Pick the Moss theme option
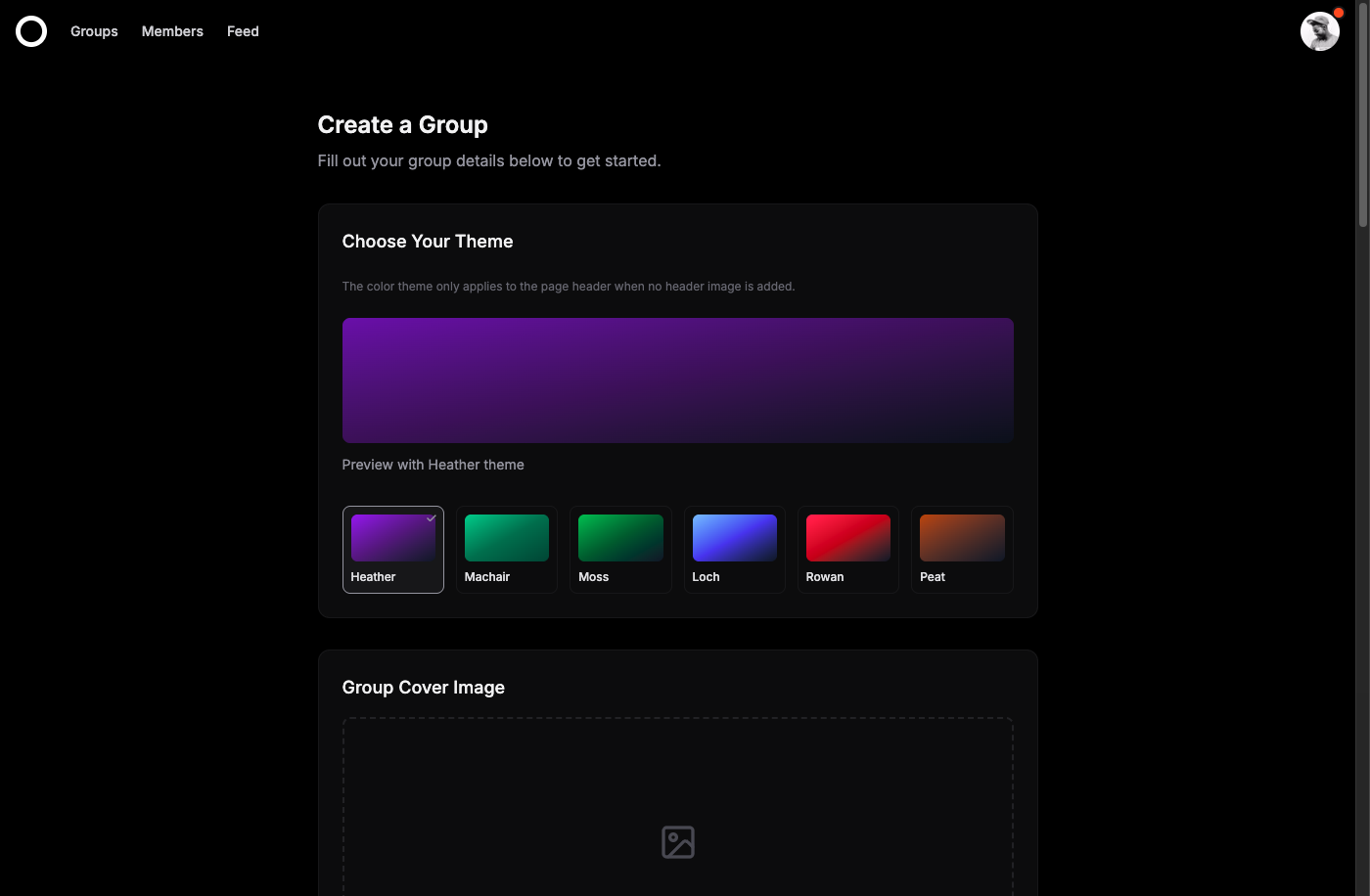Image resolution: width=1370 pixels, height=896 pixels. click(620, 550)
